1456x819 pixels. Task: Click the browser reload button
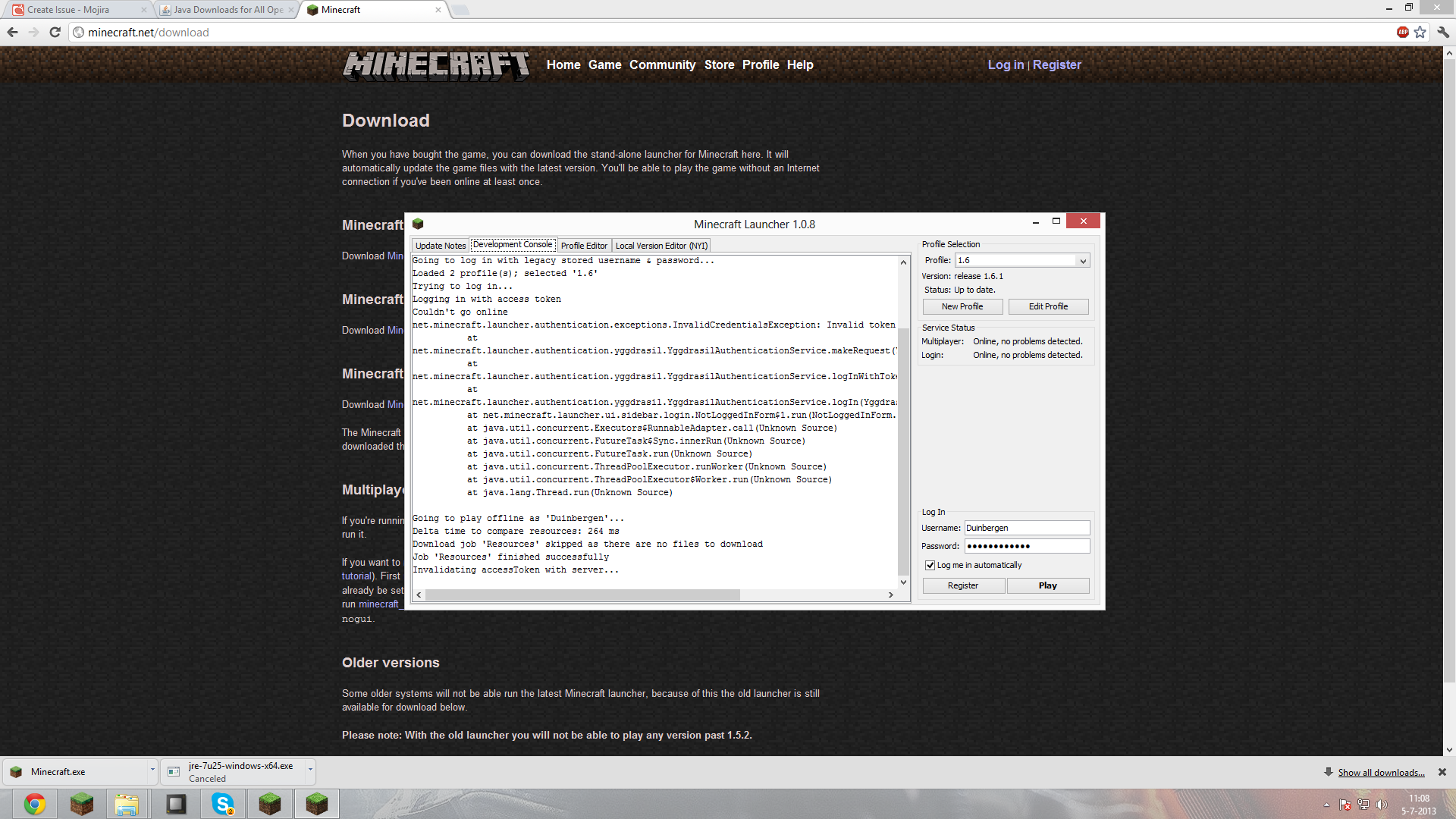55,32
